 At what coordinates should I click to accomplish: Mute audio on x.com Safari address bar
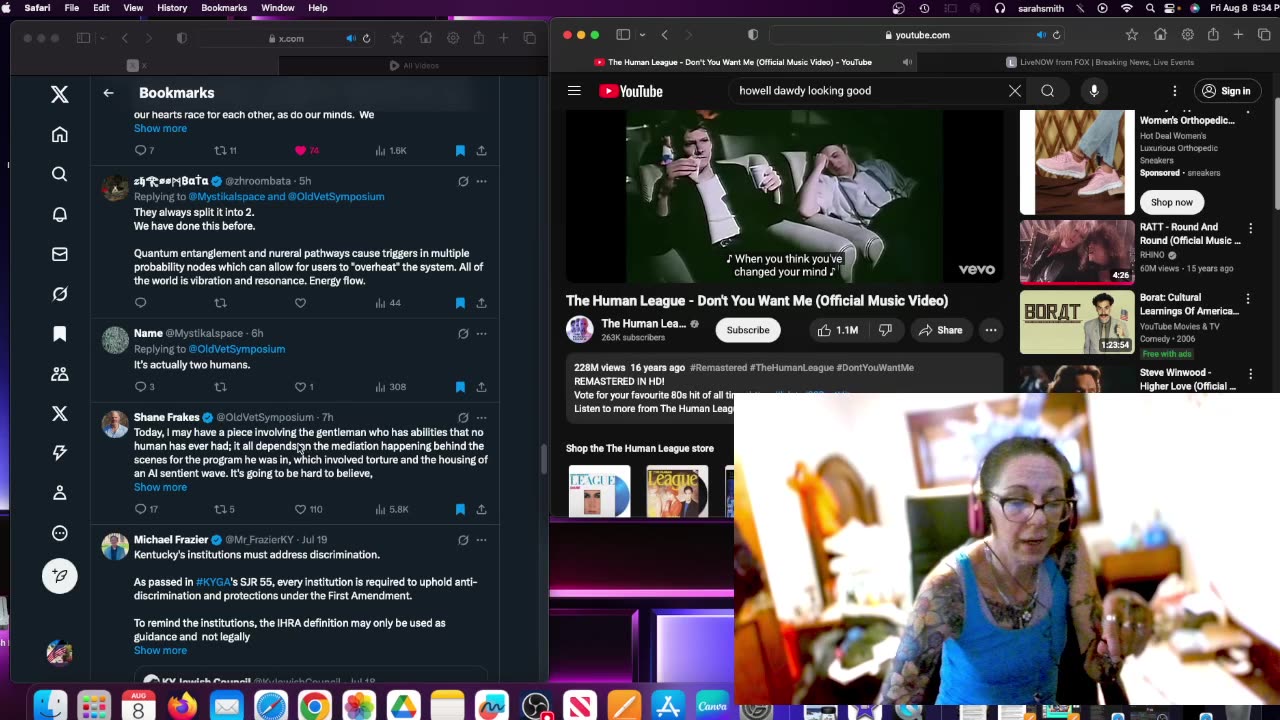(x=350, y=38)
